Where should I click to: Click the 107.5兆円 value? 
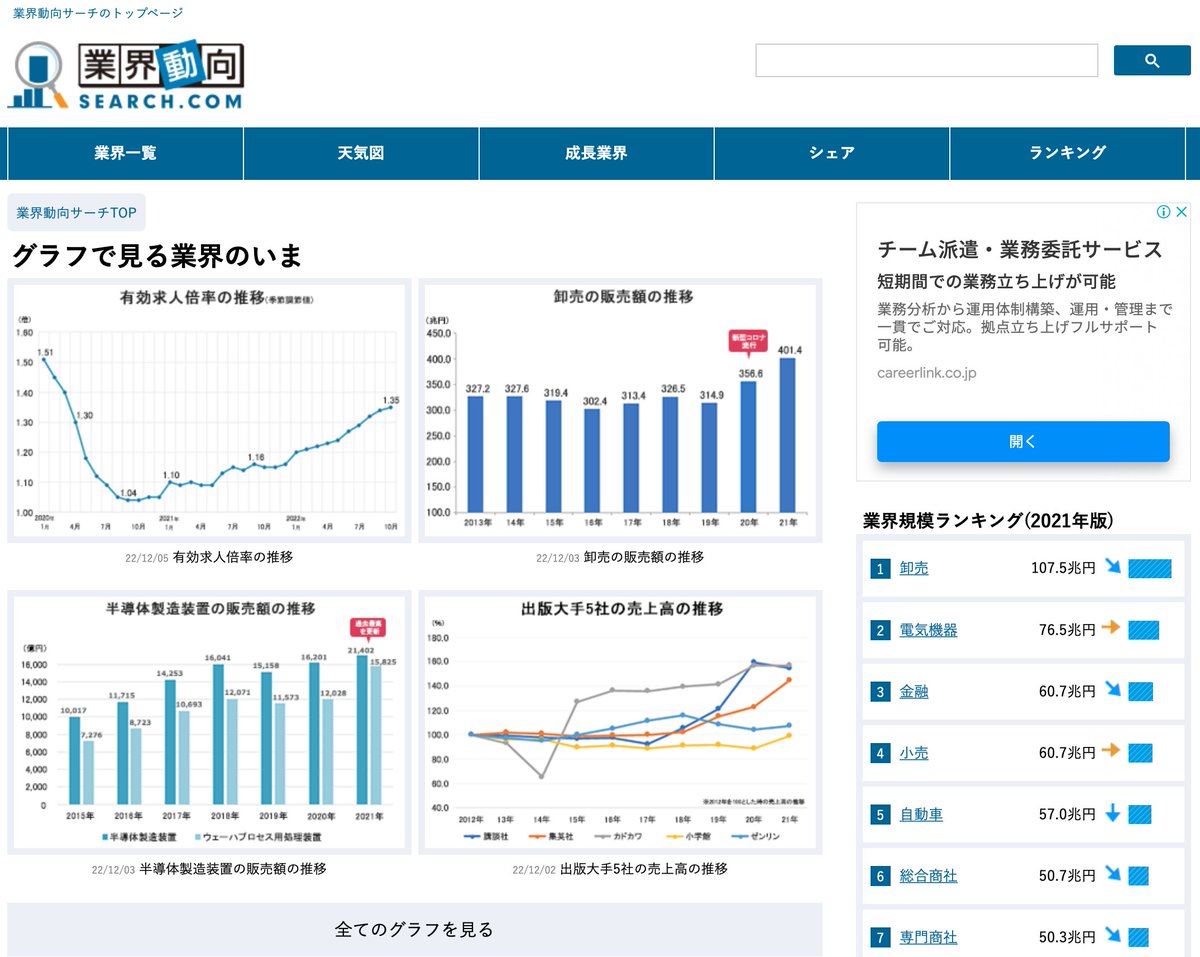click(x=1063, y=569)
